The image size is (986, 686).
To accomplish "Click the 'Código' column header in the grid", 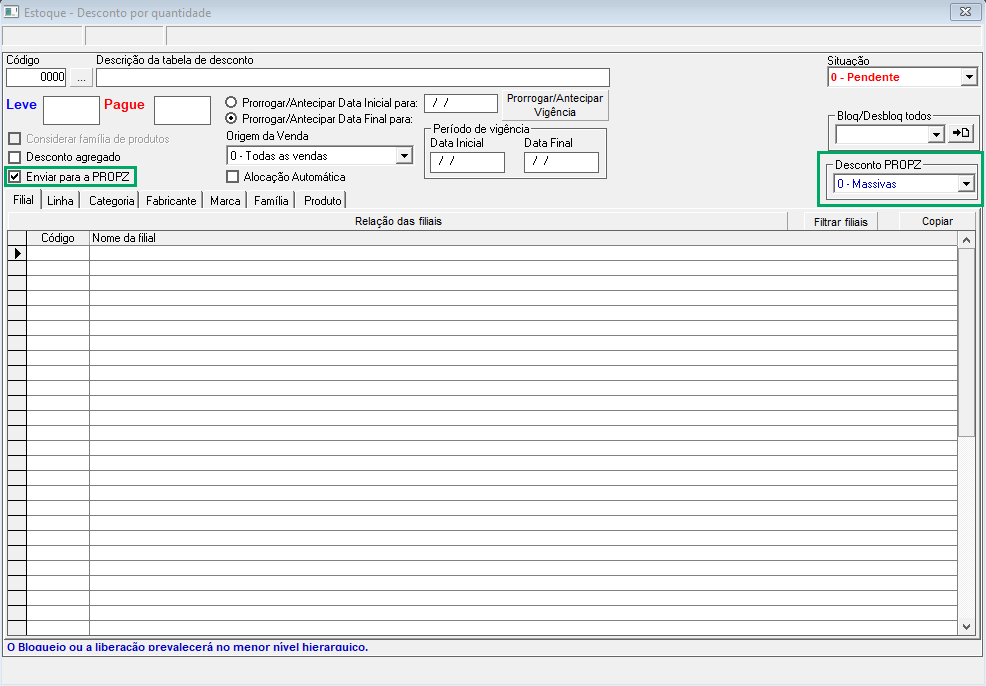I will (x=58, y=238).
